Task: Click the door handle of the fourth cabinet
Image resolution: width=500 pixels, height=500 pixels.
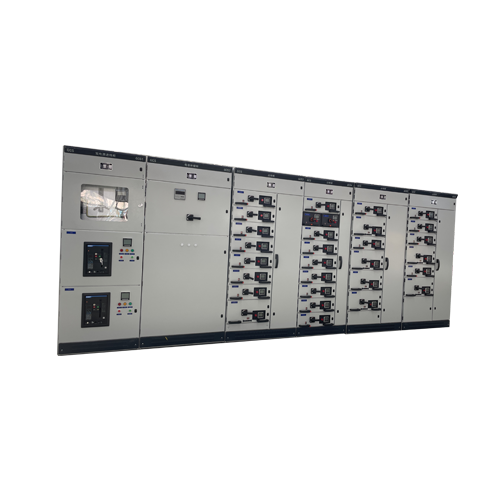Action: pos(340,262)
